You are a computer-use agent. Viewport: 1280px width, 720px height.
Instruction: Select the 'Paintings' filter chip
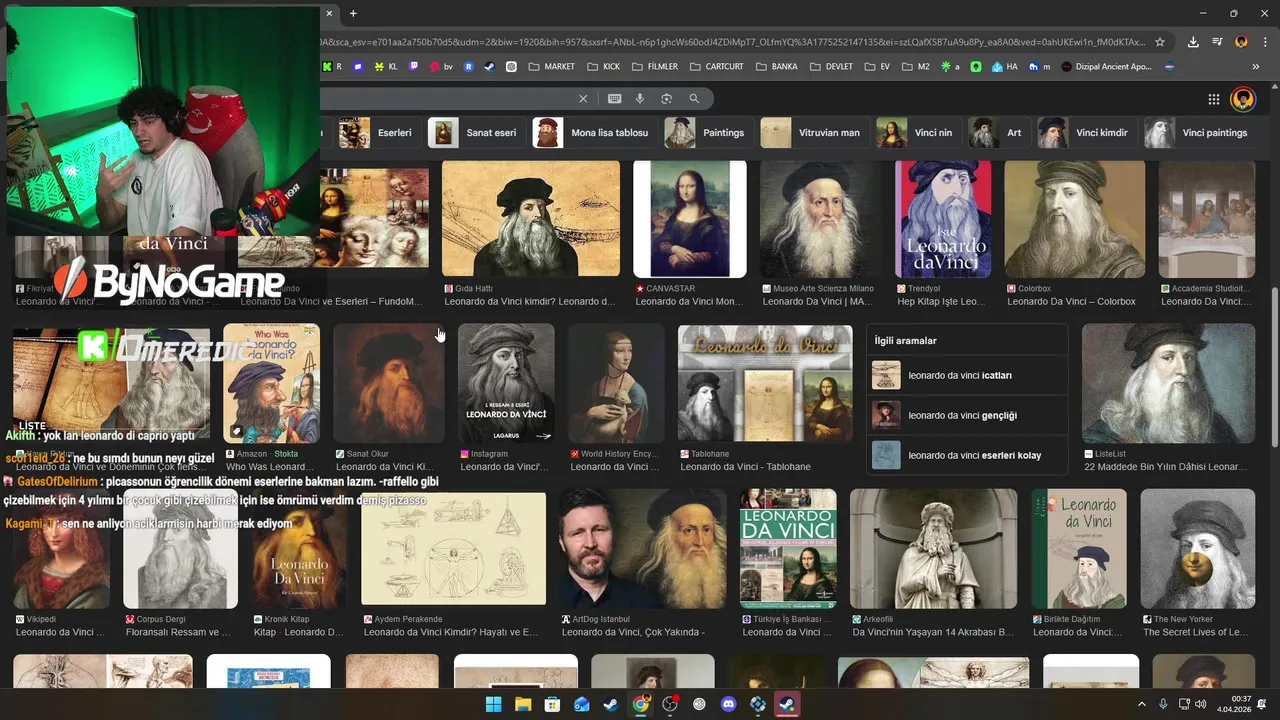(708, 132)
